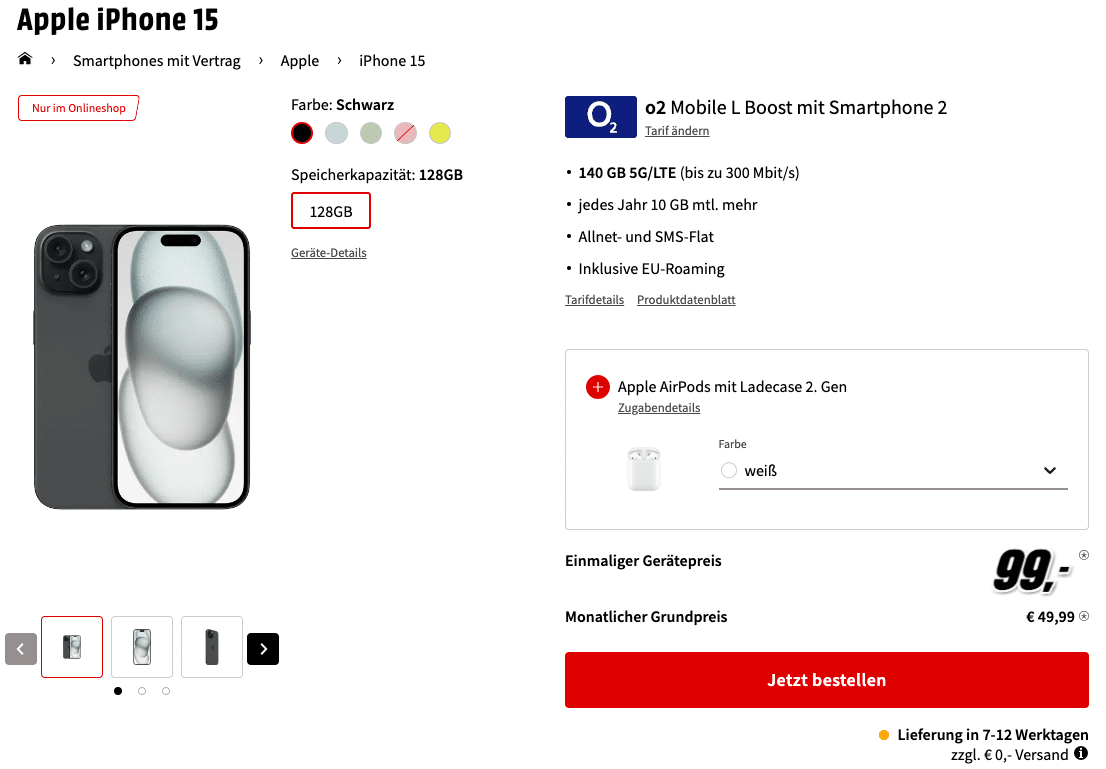Go to previous image with left arrow
The image size is (1106, 769).
point(21,649)
